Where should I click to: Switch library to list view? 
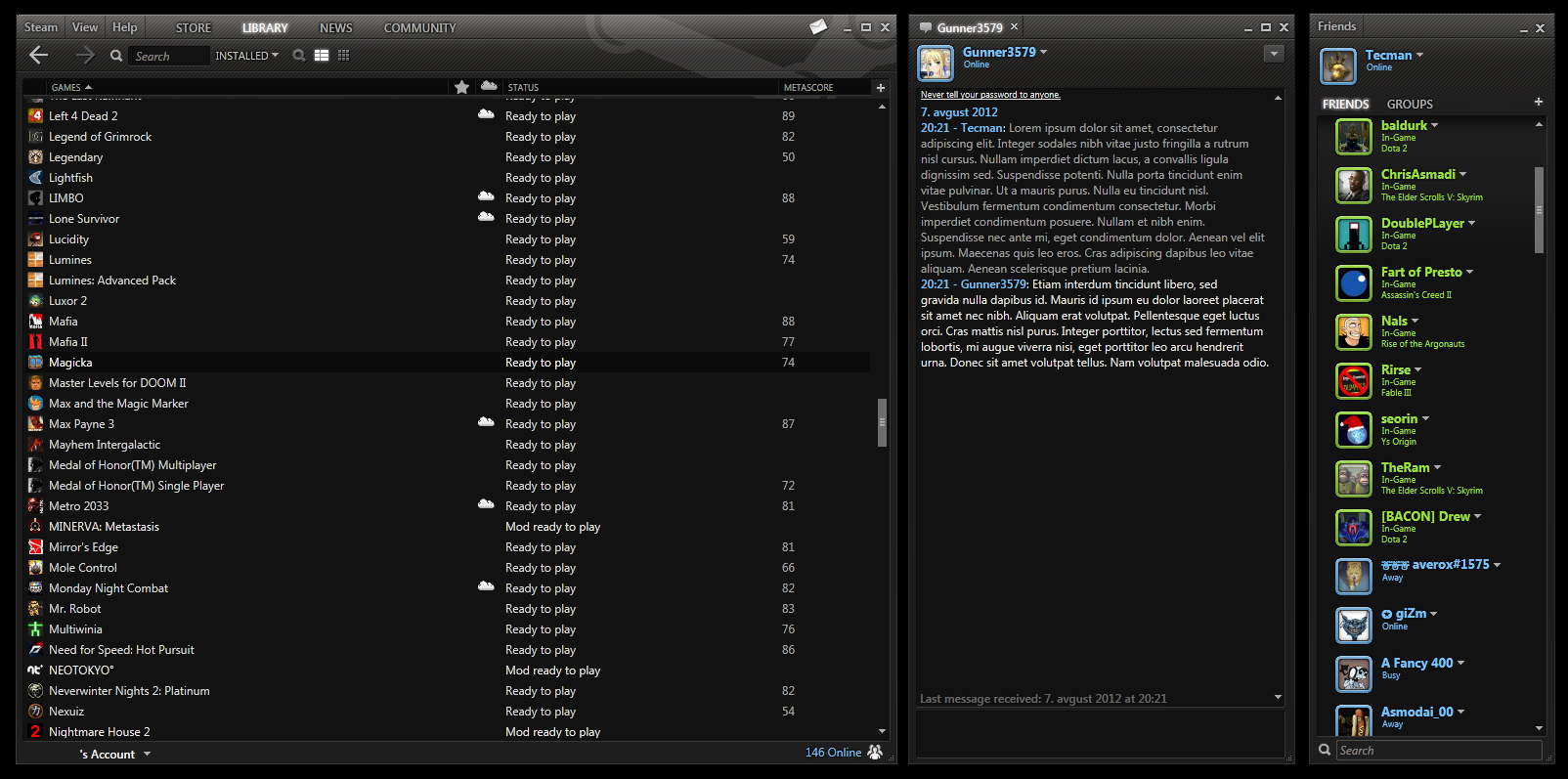322,56
